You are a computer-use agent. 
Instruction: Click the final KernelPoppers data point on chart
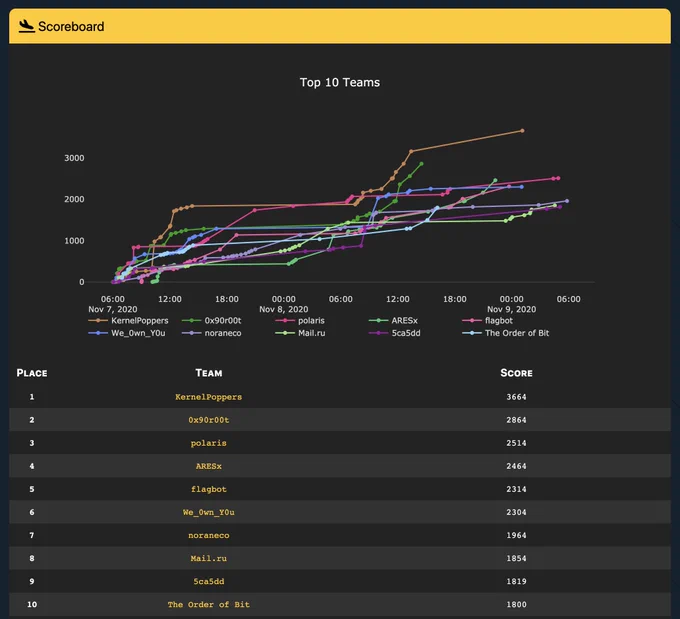(522, 131)
